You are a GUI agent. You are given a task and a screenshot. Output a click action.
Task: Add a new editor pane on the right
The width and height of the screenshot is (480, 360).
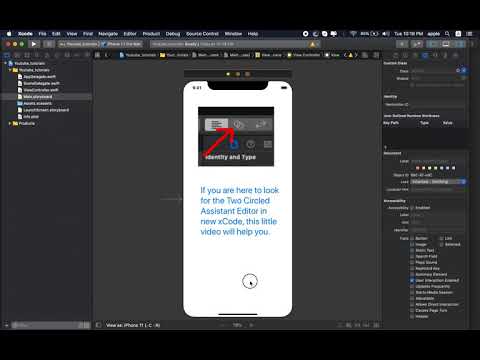click(x=376, y=55)
